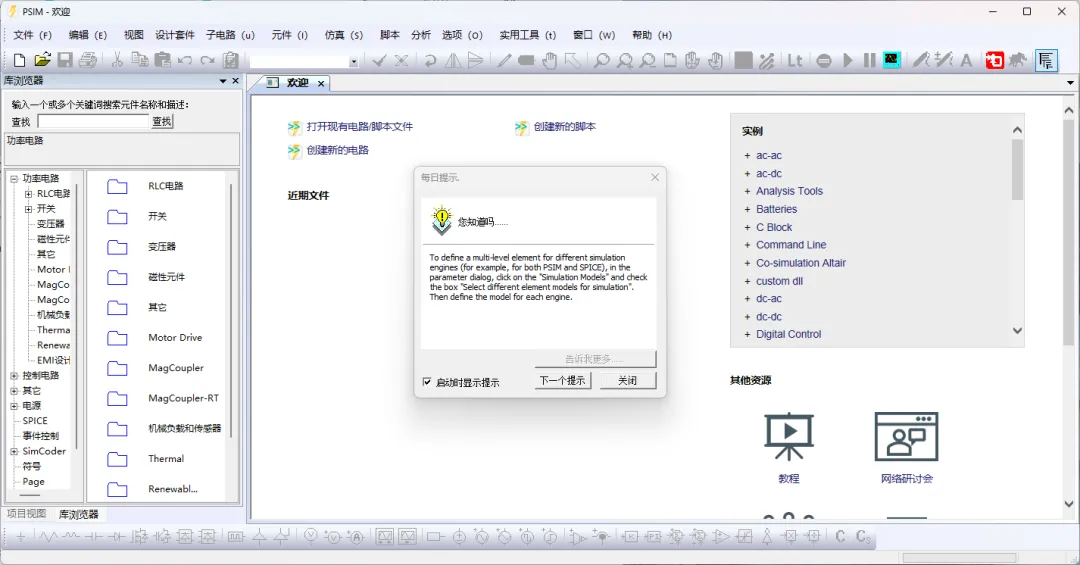Click the Open file folder icon
This screenshot has width=1080, height=565.
(x=43, y=61)
